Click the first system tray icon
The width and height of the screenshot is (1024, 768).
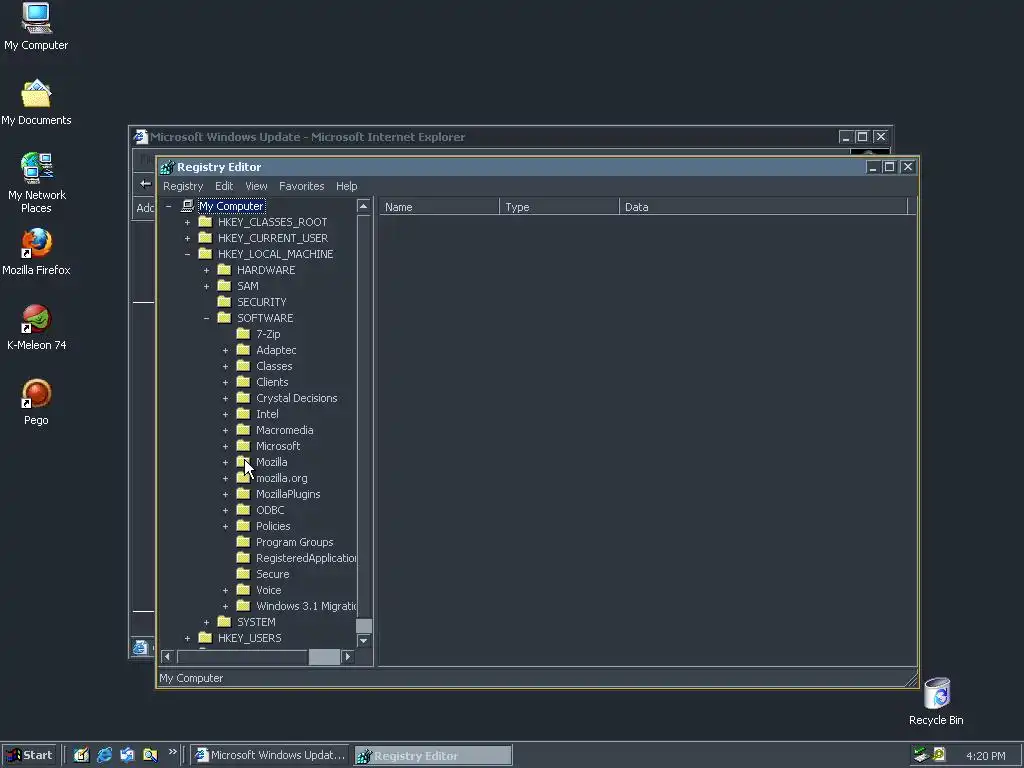tap(921, 755)
